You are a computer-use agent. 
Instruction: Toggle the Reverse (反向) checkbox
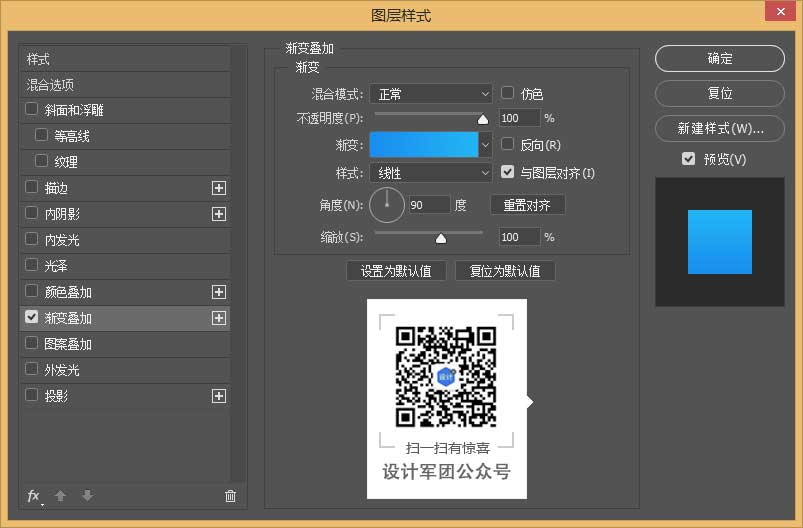(x=508, y=145)
